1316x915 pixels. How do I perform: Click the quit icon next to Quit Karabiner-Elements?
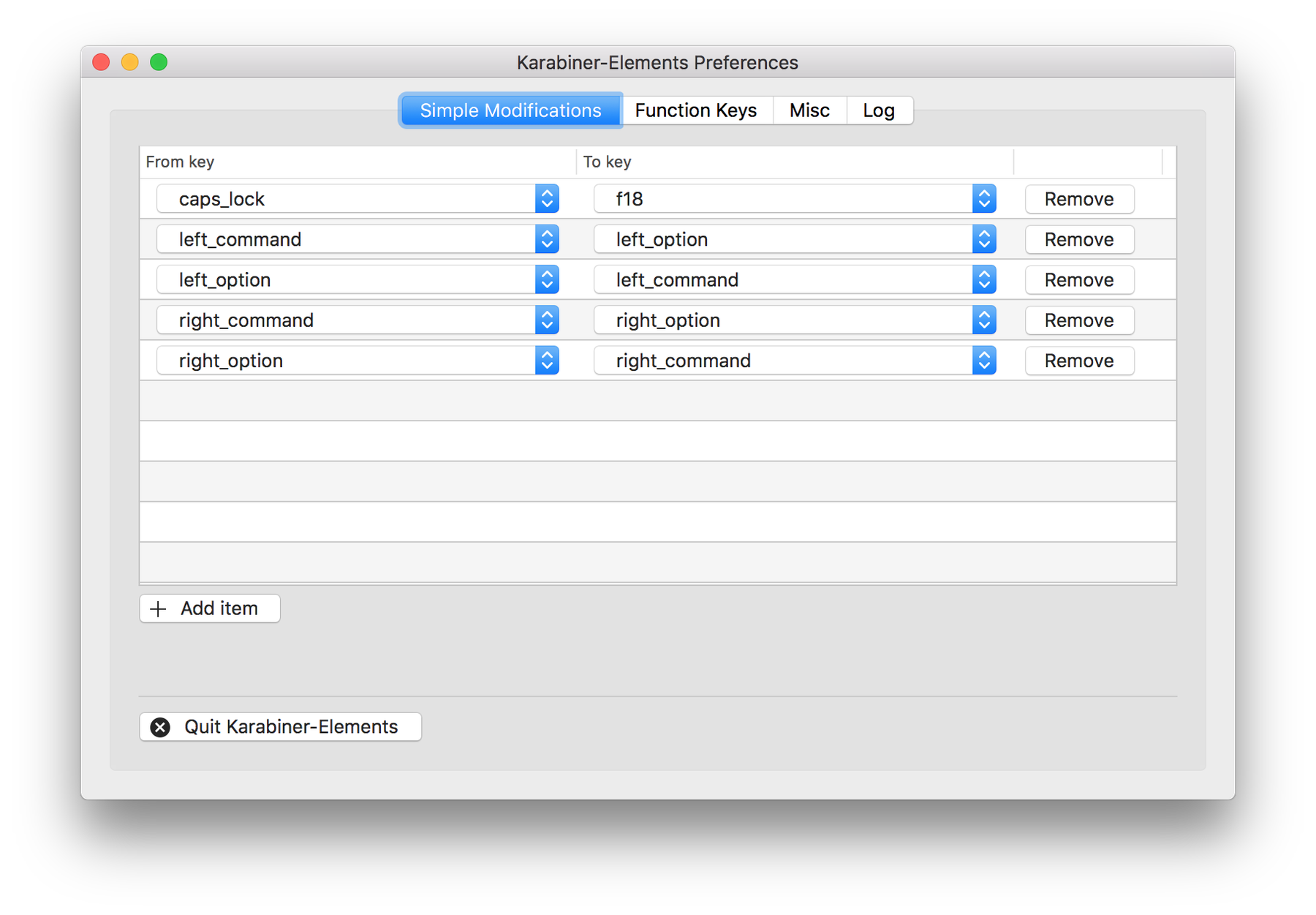click(162, 726)
